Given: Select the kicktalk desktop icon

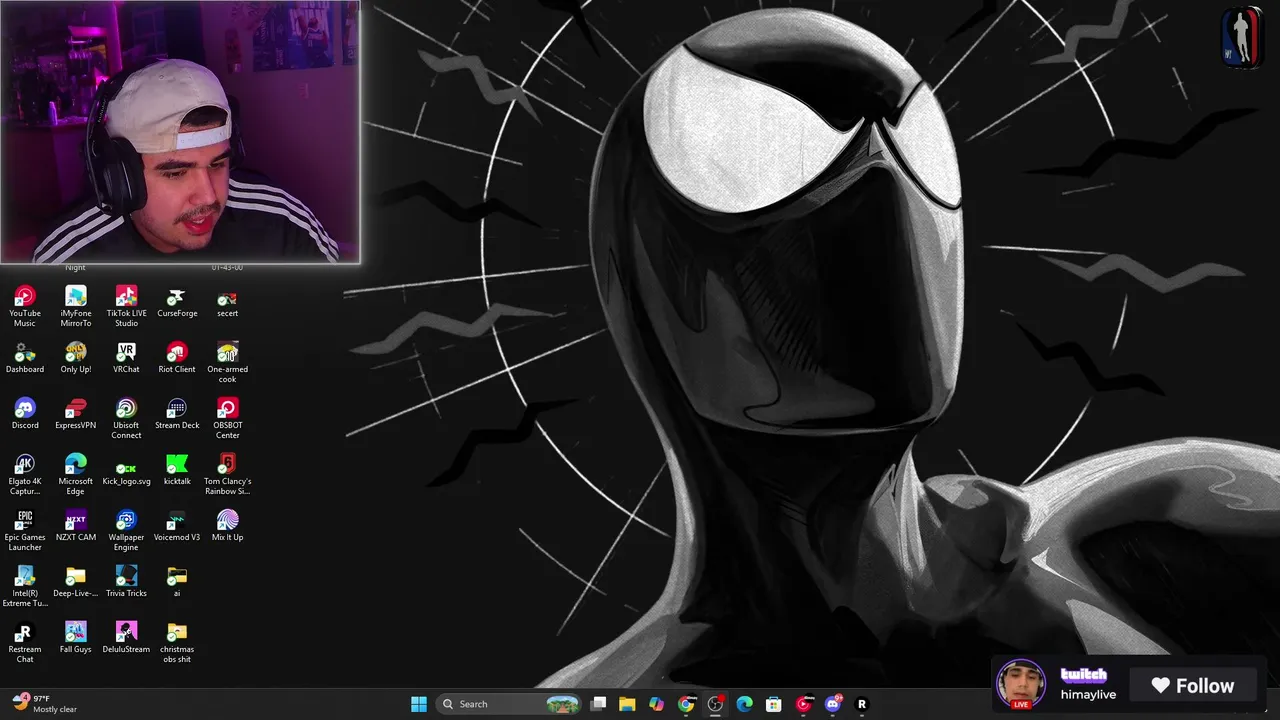Looking at the screenshot, I should click(177, 471).
